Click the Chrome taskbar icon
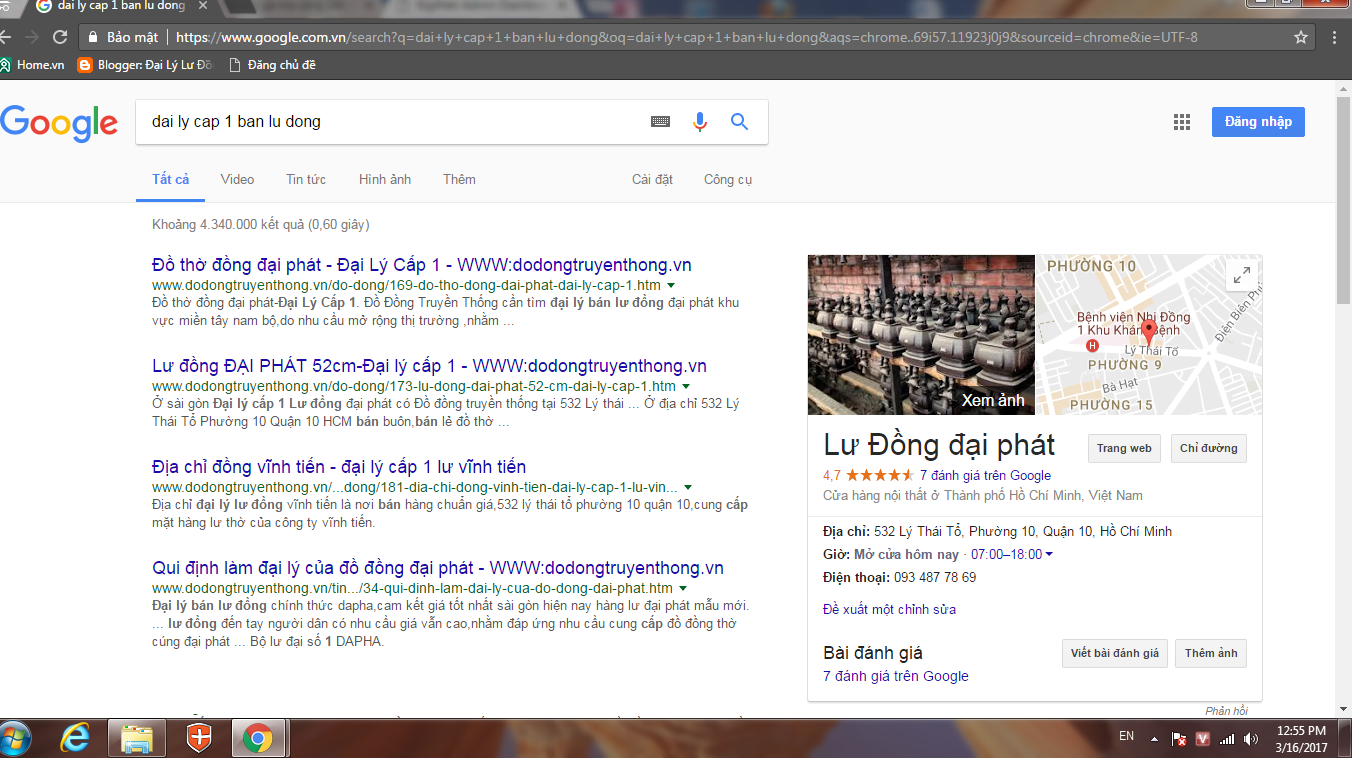This screenshot has width=1366, height=768. [x=258, y=739]
